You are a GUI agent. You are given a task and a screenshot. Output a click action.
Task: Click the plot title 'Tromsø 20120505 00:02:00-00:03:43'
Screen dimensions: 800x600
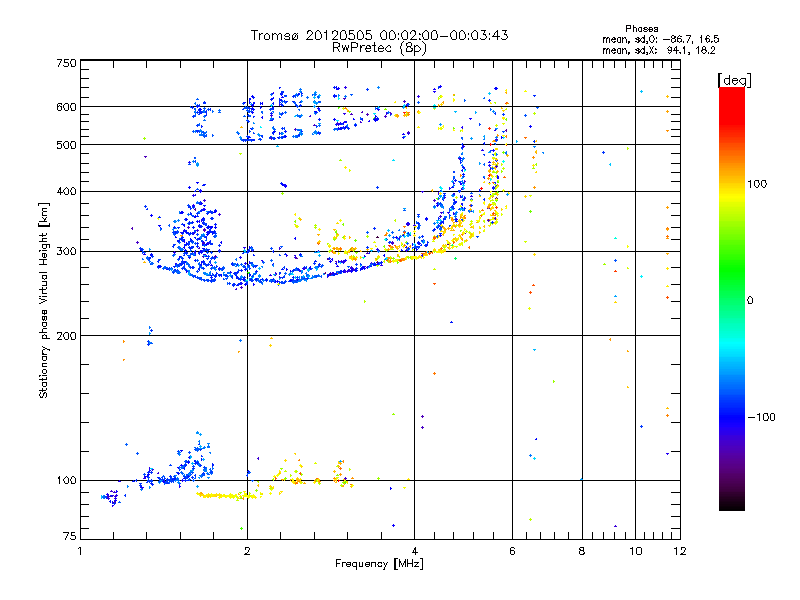click(x=379, y=35)
